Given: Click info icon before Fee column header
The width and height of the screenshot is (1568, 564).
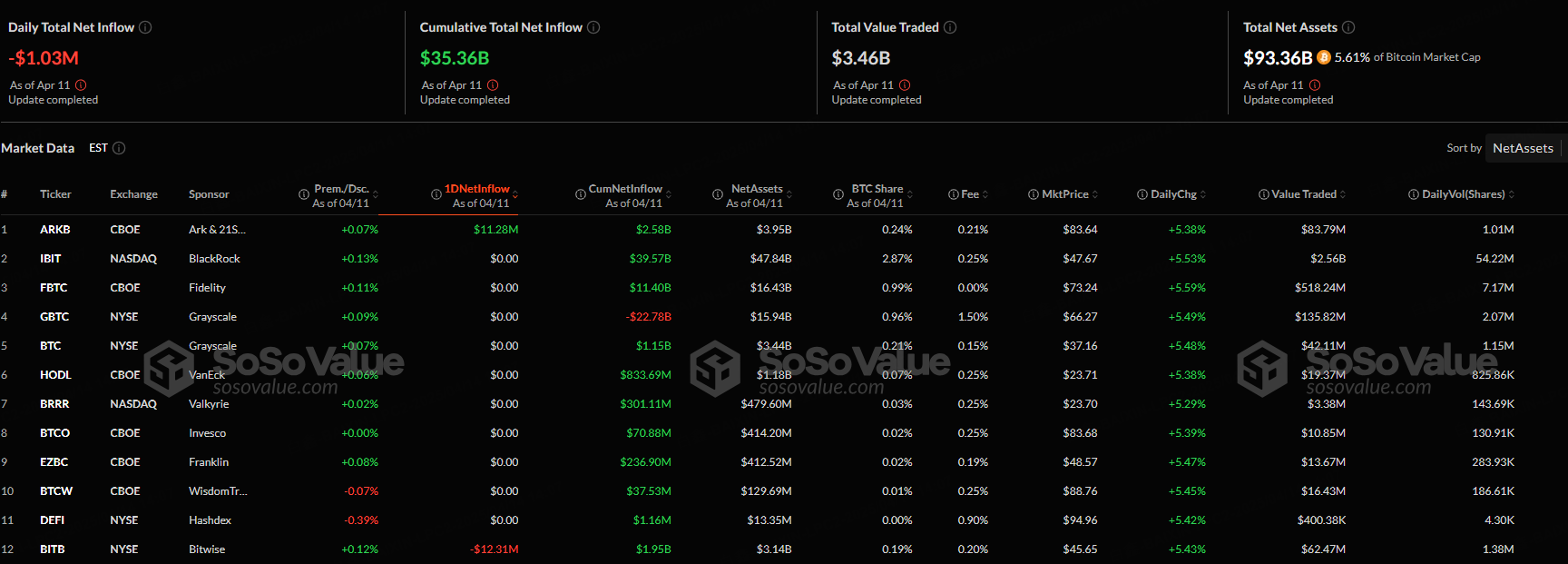Looking at the screenshot, I should pos(954,194).
